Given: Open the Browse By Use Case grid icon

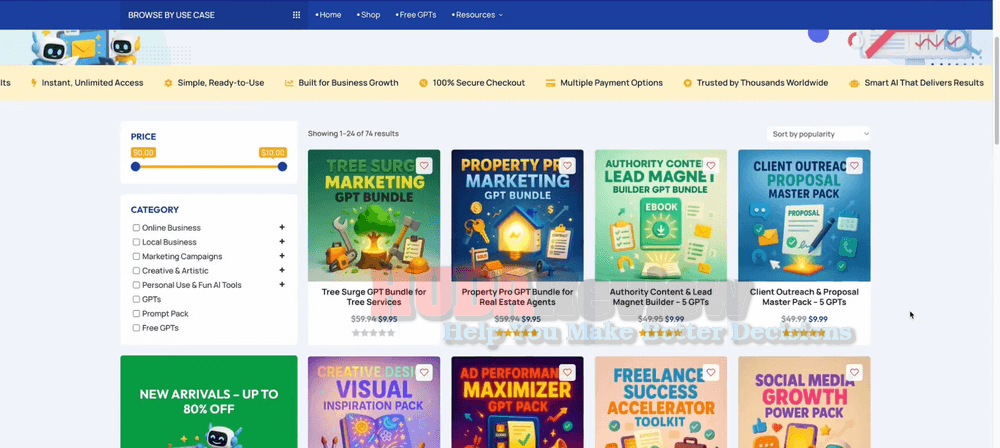Looking at the screenshot, I should [x=297, y=15].
